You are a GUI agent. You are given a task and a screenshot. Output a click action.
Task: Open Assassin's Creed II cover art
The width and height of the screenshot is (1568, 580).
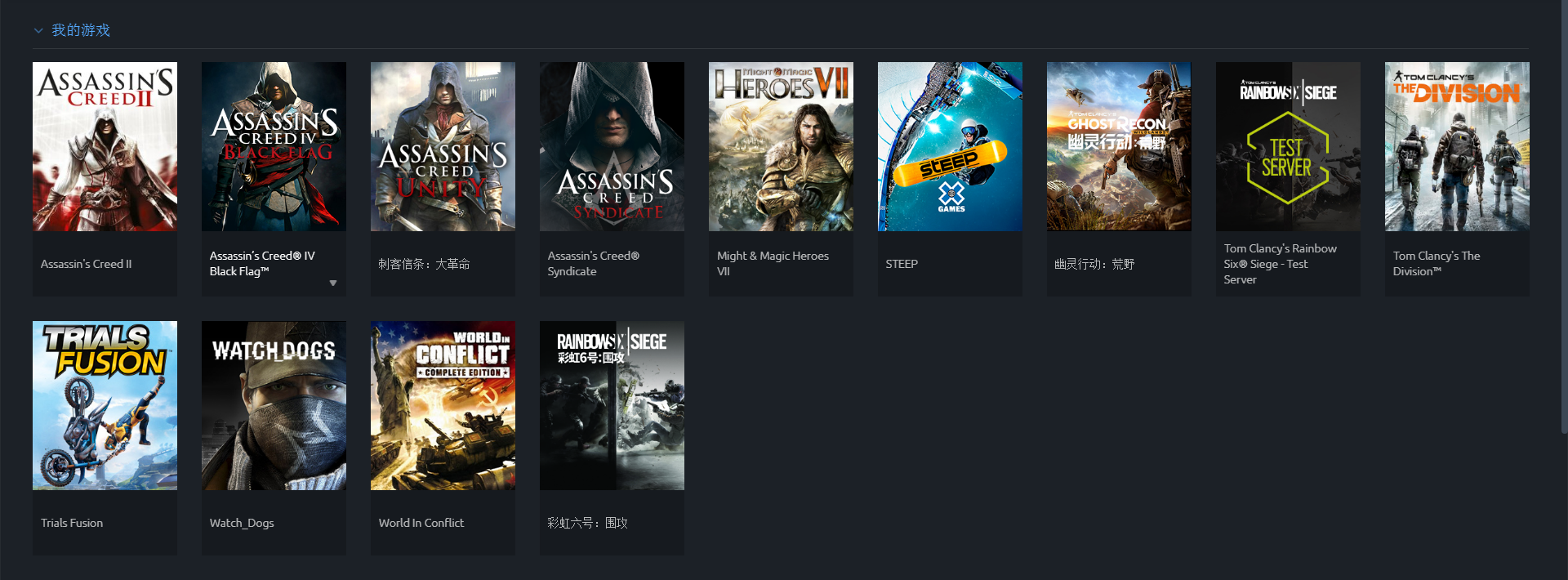[x=105, y=146]
